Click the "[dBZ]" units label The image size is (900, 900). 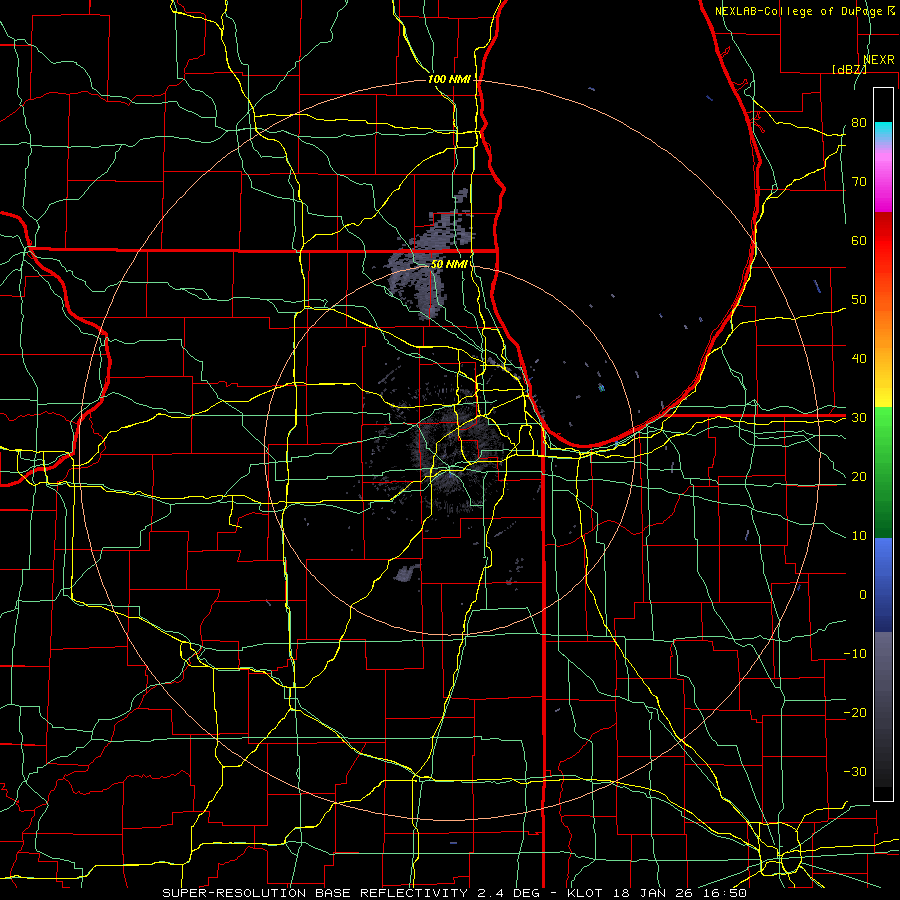tap(849, 69)
